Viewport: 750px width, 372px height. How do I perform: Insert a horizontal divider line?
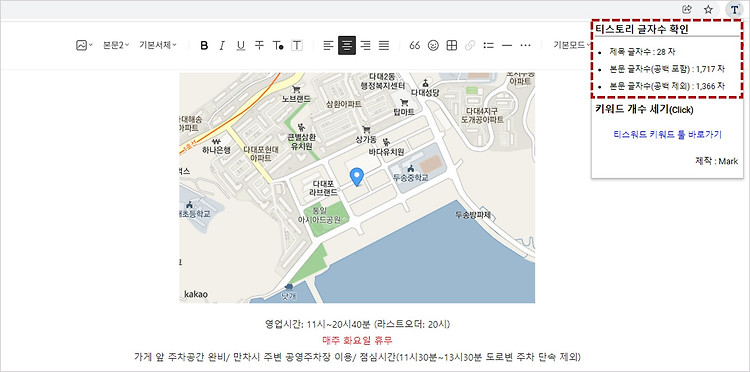pos(507,45)
